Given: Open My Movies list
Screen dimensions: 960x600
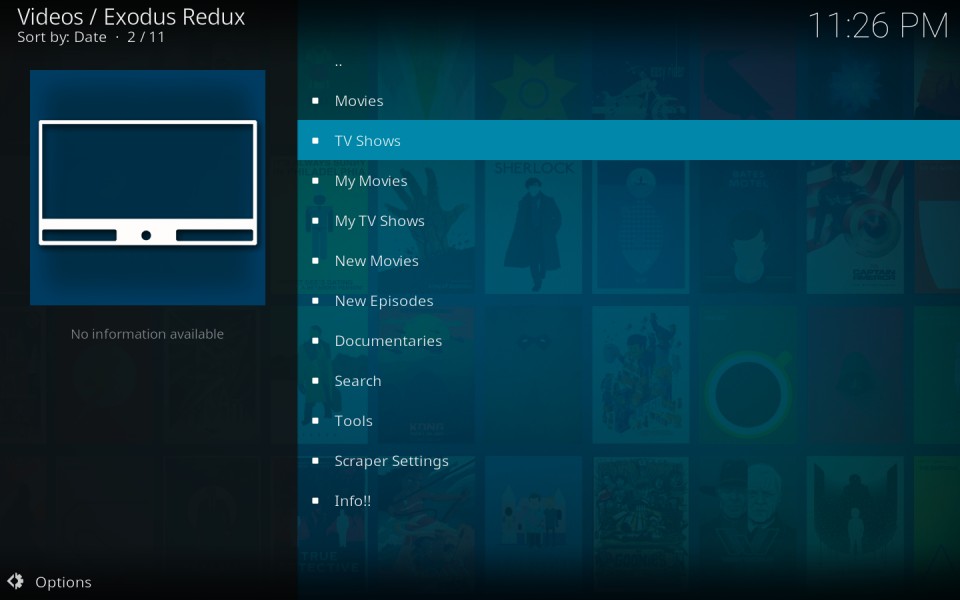Looking at the screenshot, I should pyautogui.click(x=628, y=181).
